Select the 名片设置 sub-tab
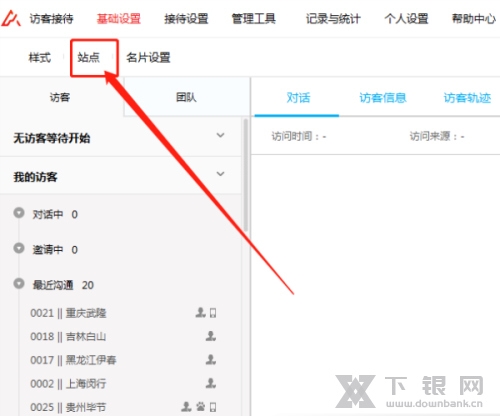This screenshot has width=500, height=416. (x=148, y=58)
